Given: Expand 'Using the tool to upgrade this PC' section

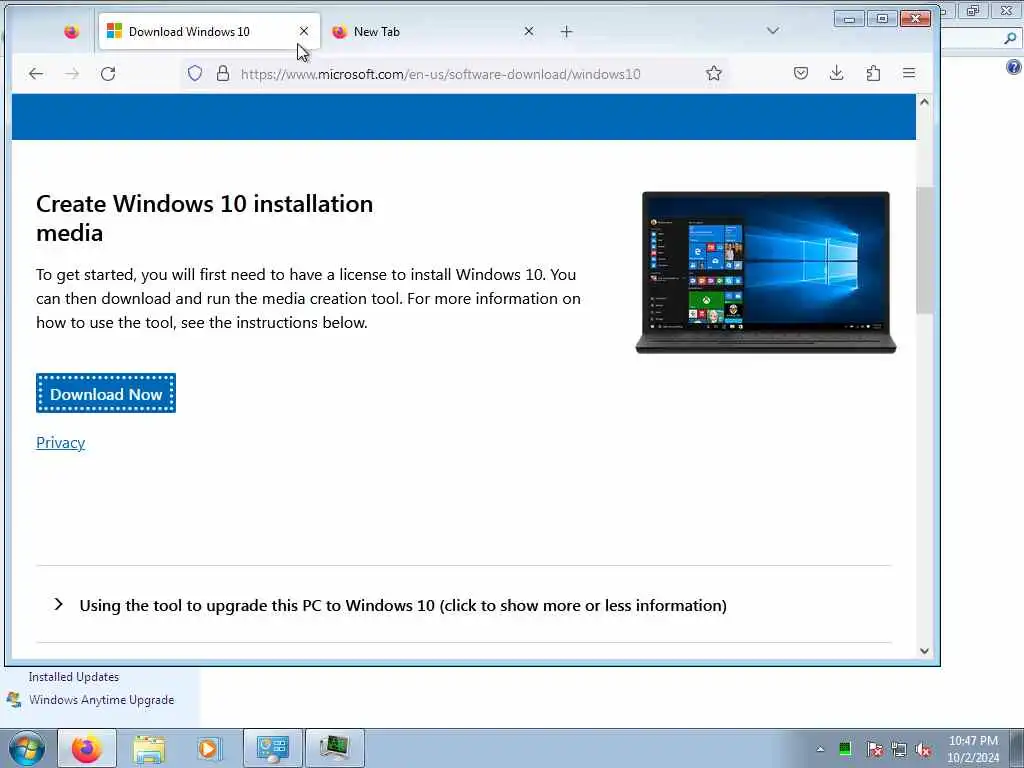Looking at the screenshot, I should point(391,605).
